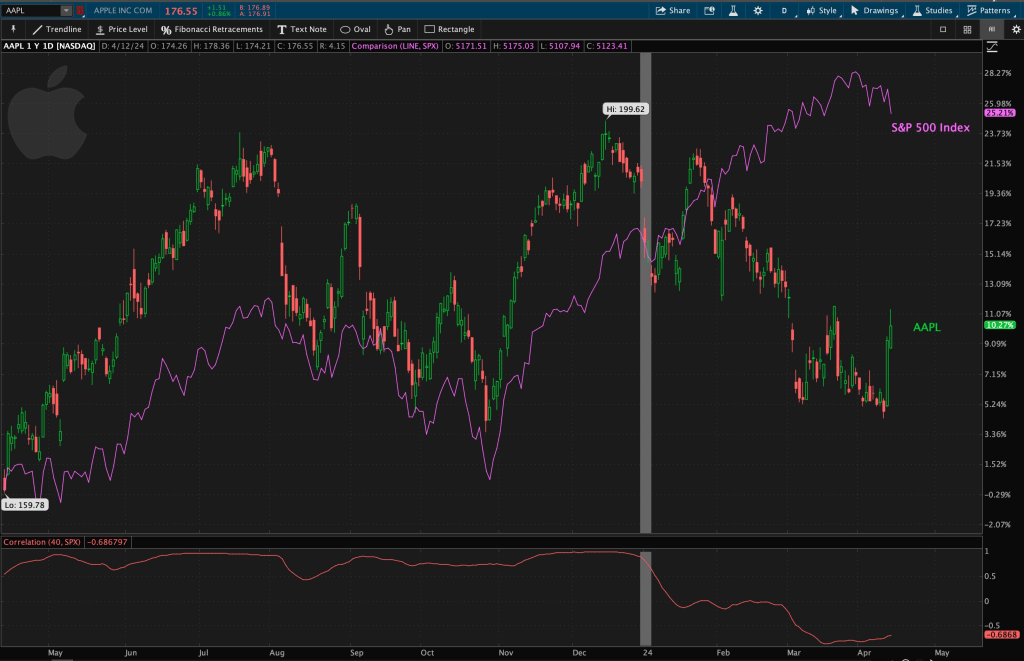The width and height of the screenshot is (1024, 661).
Task: Expand the D timeframe dropdown
Action: (x=784, y=10)
